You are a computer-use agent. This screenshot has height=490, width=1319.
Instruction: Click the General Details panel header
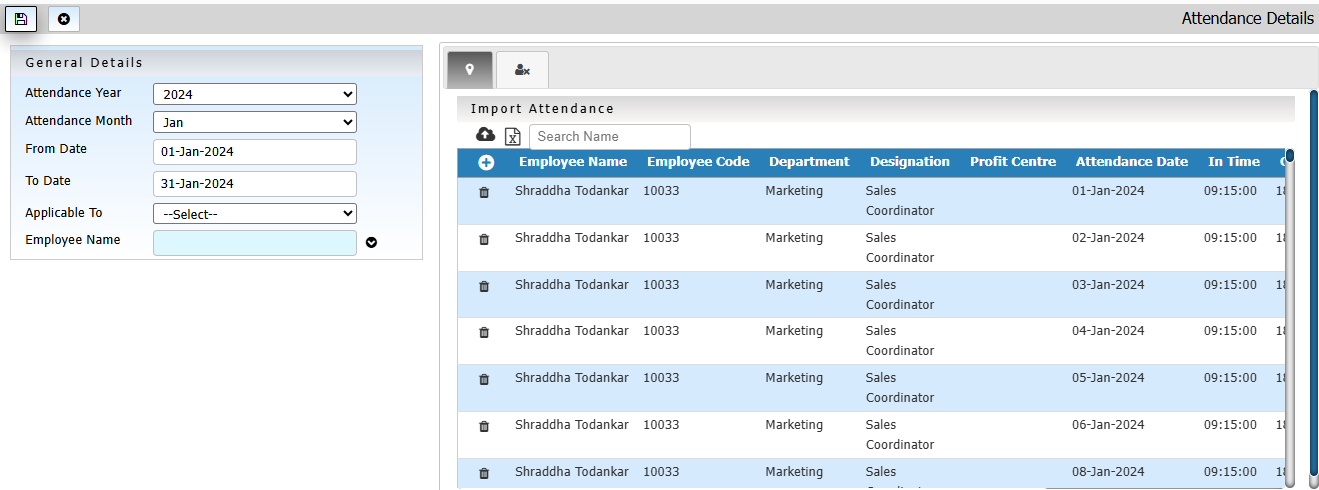point(216,62)
